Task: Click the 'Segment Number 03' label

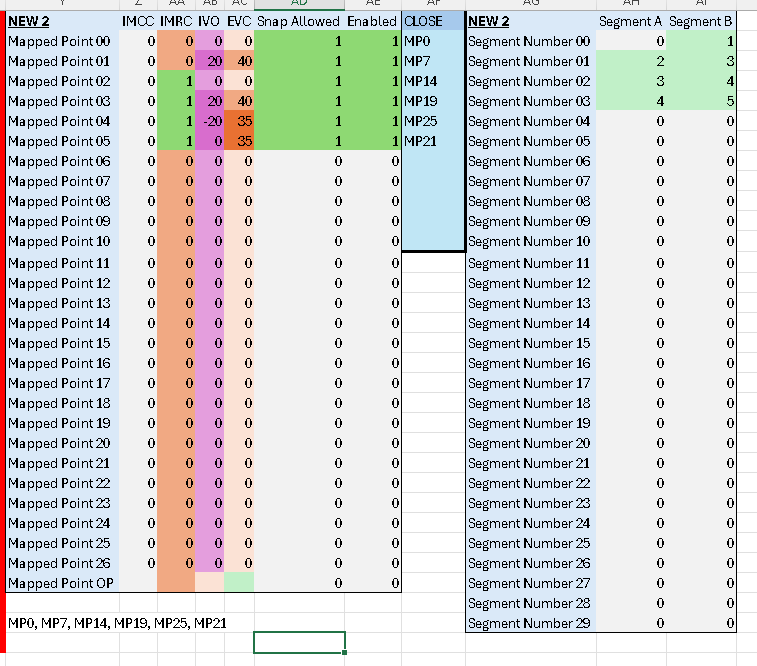Action: click(x=531, y=101)
